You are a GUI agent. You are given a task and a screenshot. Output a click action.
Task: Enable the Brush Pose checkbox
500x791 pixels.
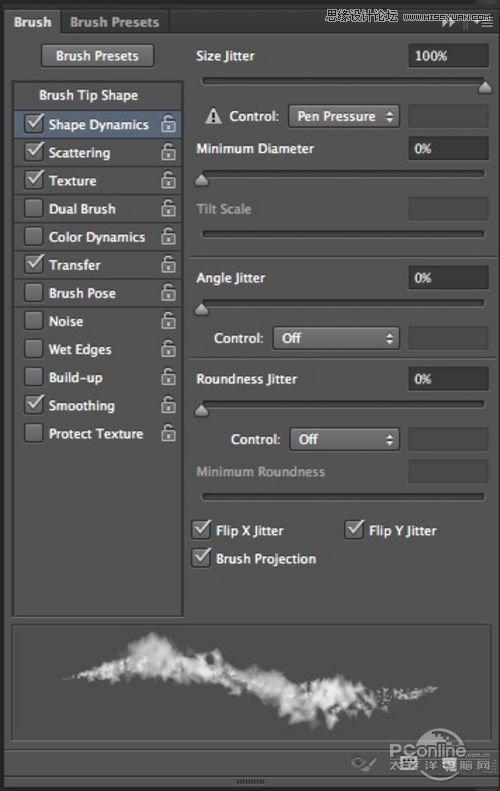pyautogui.click(x=34, y=292)
